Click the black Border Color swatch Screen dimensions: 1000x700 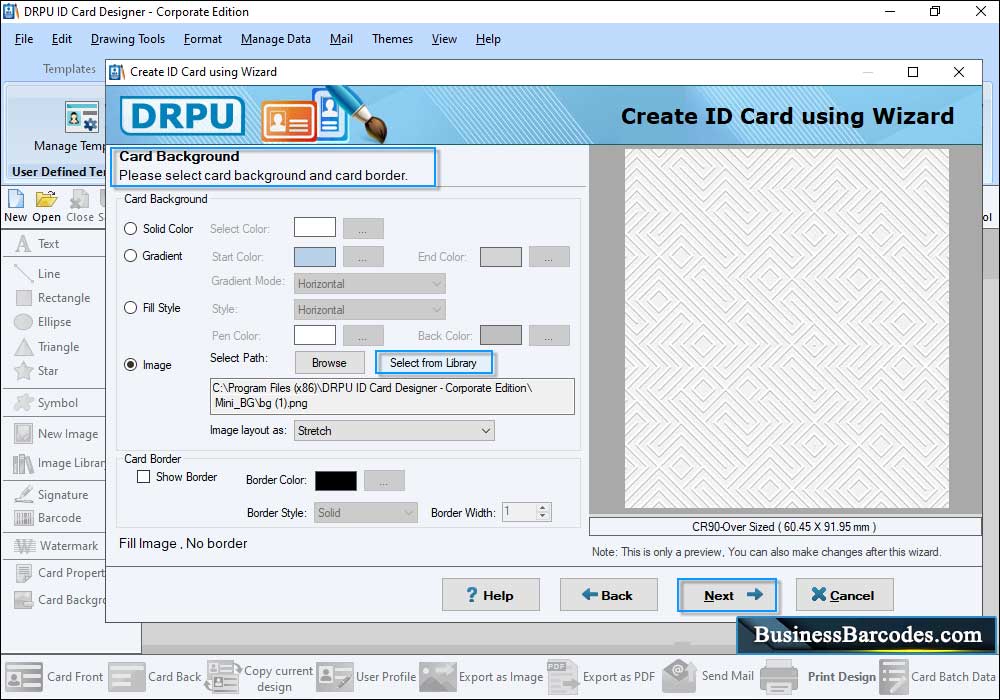(336, 480)
